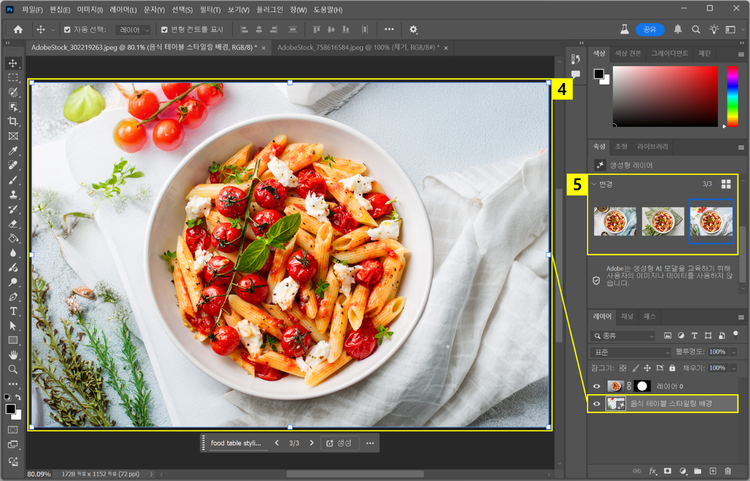This screenshot has width=750, height=481.
Task: Select the Eraser tool
Action: [13, 224]
